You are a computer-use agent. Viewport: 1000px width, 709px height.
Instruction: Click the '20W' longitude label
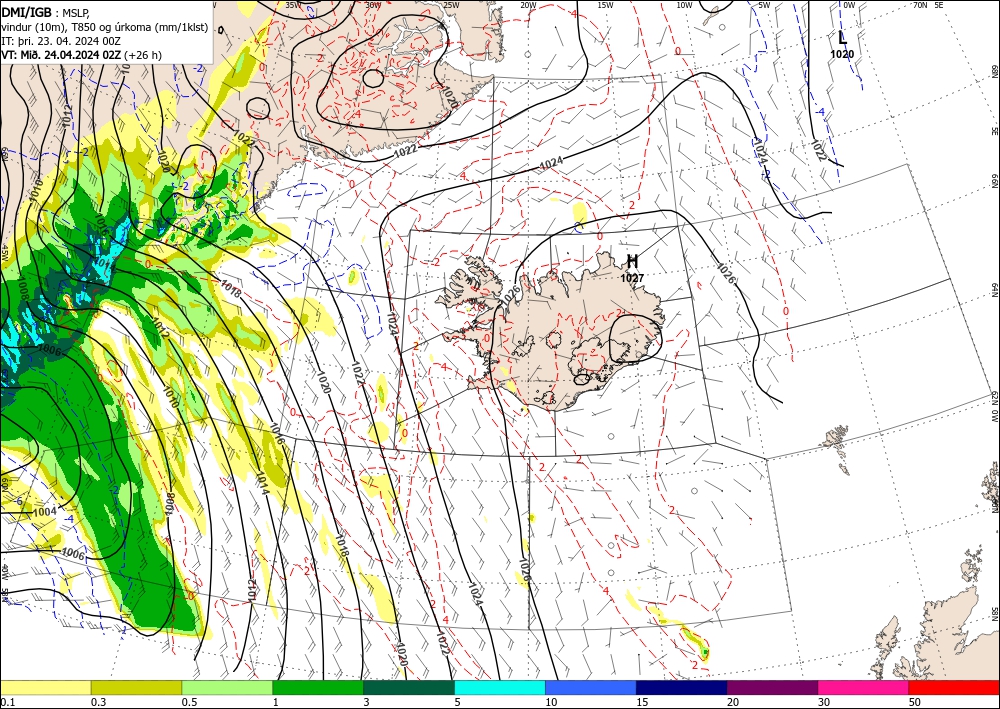[527, 5]
